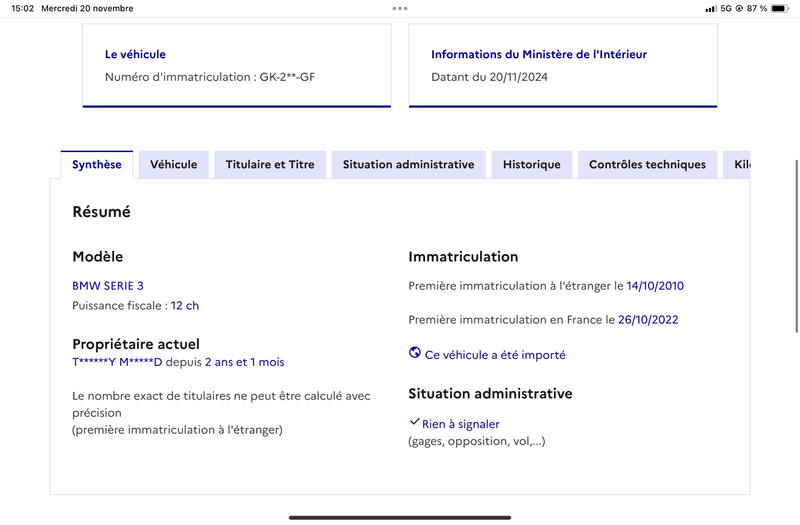The width and height of the screenshot is (800, 525).
Task: Click Ce véhicule a été importé text
Action: tap(495, 355)
